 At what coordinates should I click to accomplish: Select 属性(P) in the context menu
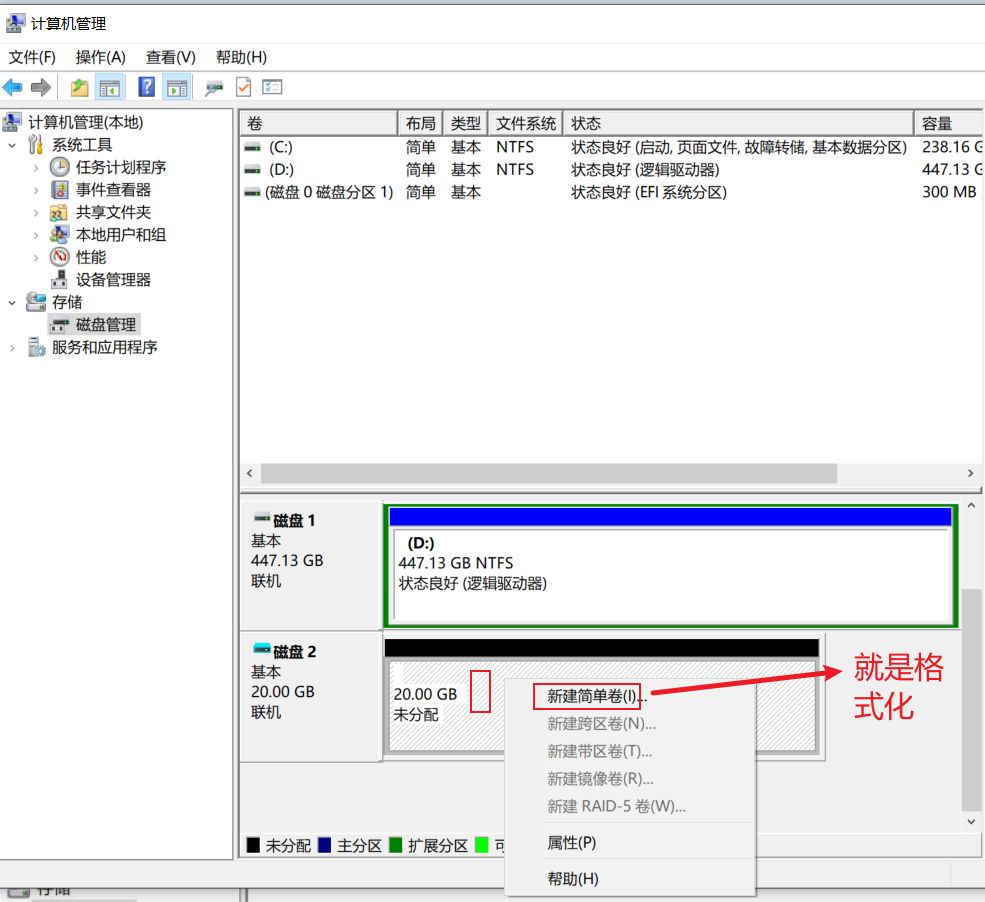(571, 843)
